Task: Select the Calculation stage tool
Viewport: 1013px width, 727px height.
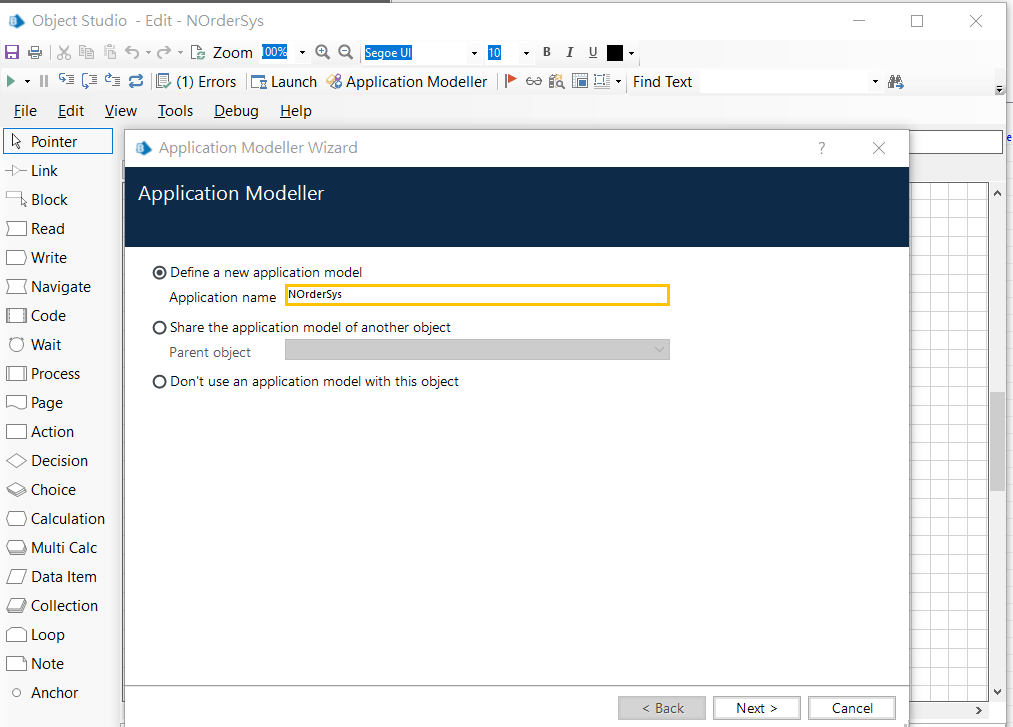Action: [x=56, y=519]
